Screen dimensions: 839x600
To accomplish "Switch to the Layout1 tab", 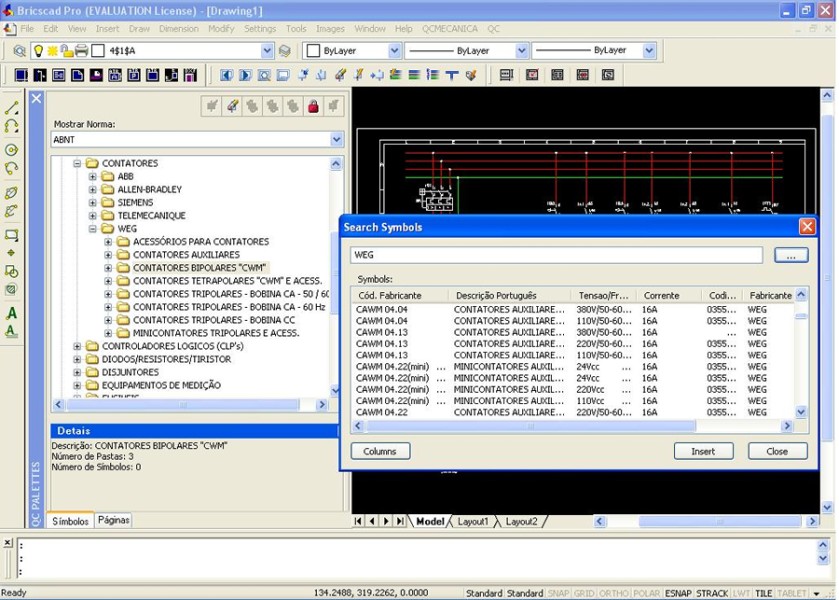I will (x=473, y=521).
